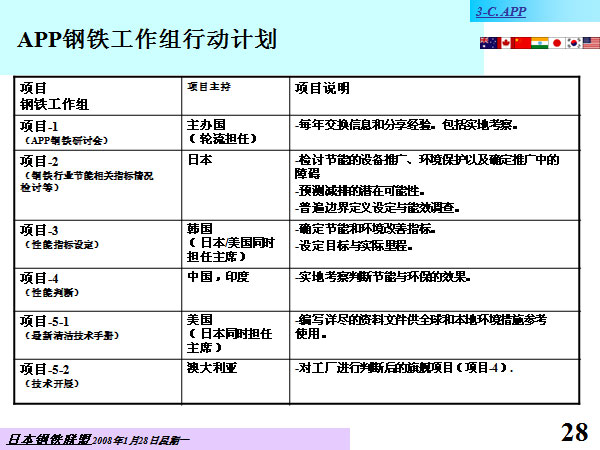Click the United States flag icon
Screen dimensions: 600x450
coord(591,43)
